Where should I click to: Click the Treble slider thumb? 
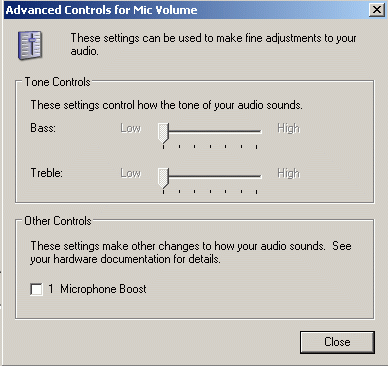(163, 178)
